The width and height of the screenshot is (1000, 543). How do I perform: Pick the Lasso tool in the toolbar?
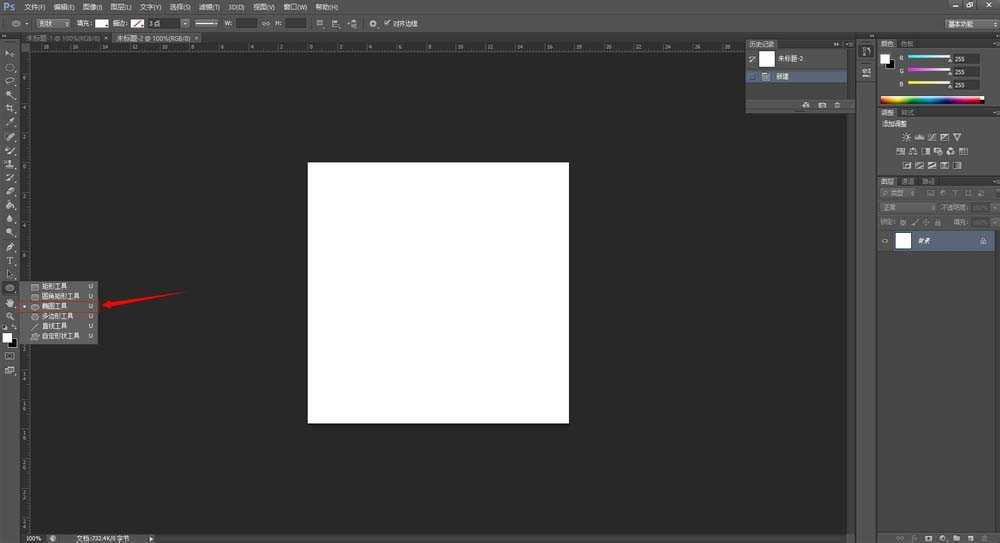click(x=10, y=80)
